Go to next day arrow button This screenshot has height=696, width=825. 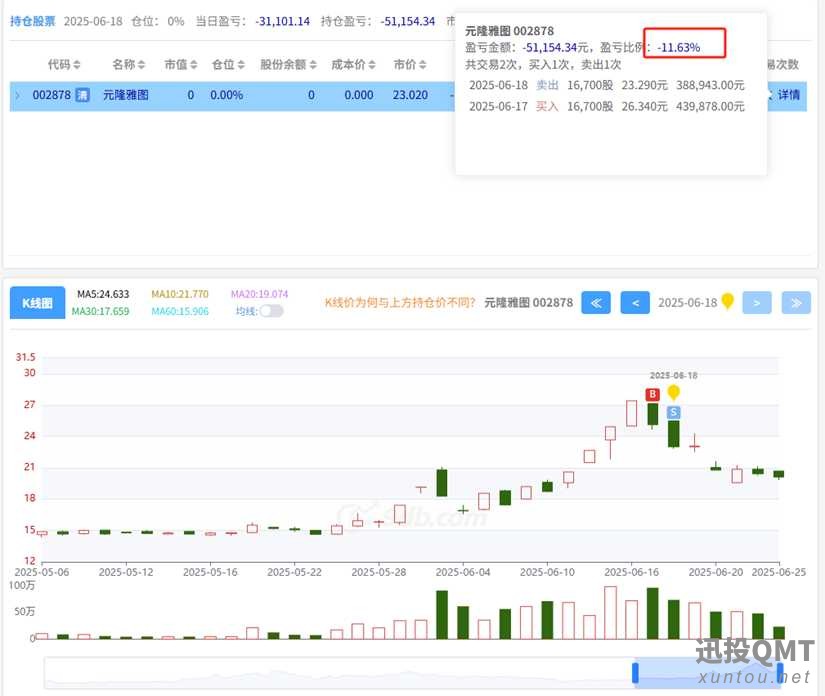click(757, 303)
